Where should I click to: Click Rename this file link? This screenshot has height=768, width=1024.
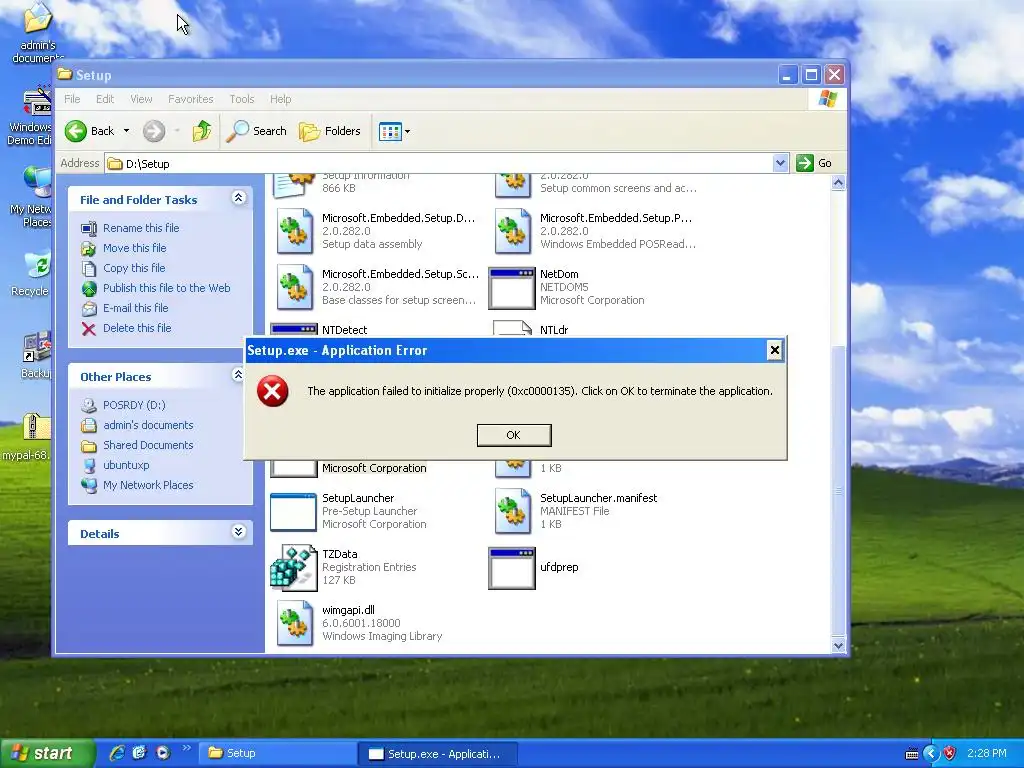(x=141, y=228)
